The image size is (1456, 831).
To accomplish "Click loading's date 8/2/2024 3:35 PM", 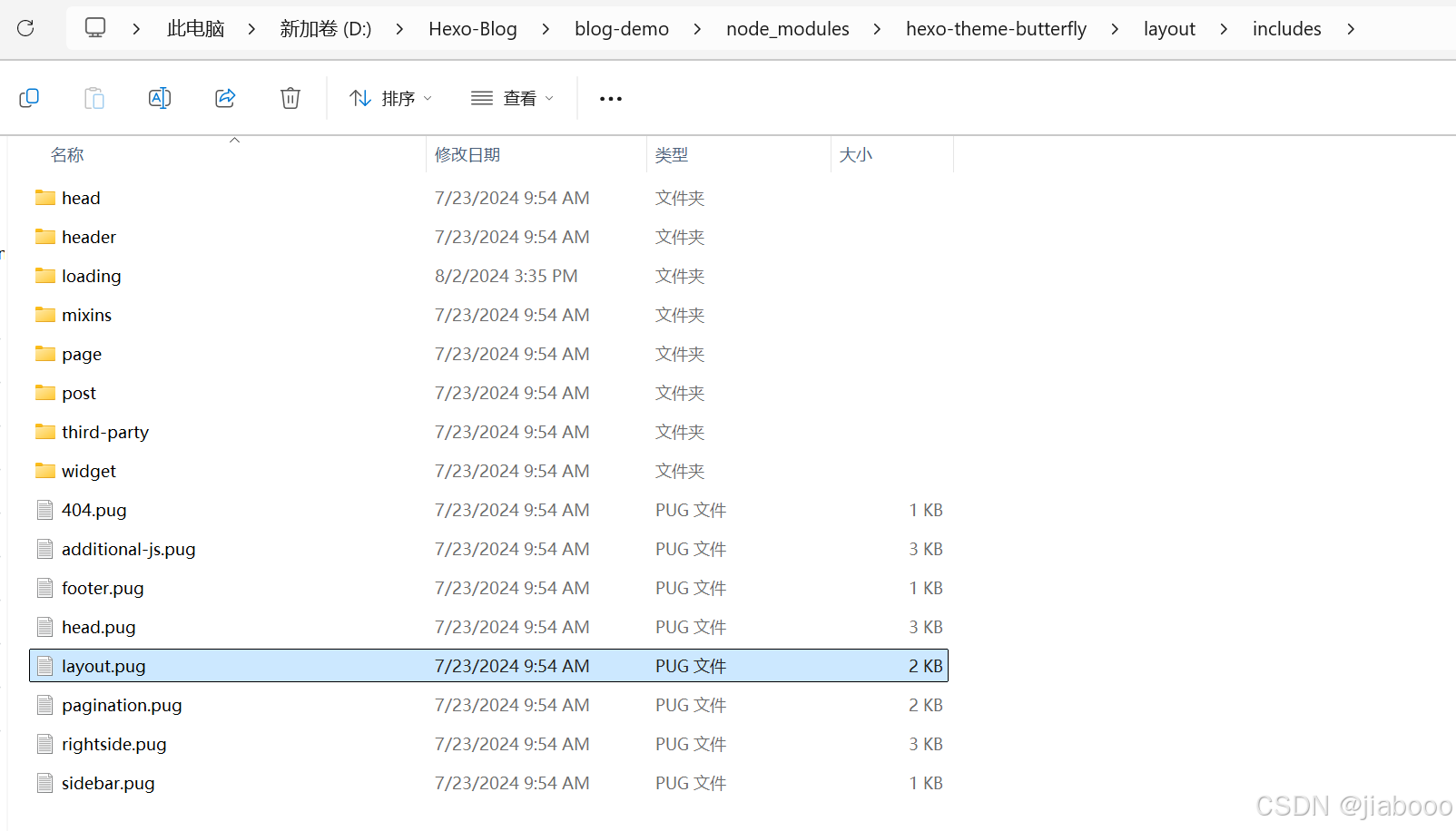I will [x=507, y=276].
